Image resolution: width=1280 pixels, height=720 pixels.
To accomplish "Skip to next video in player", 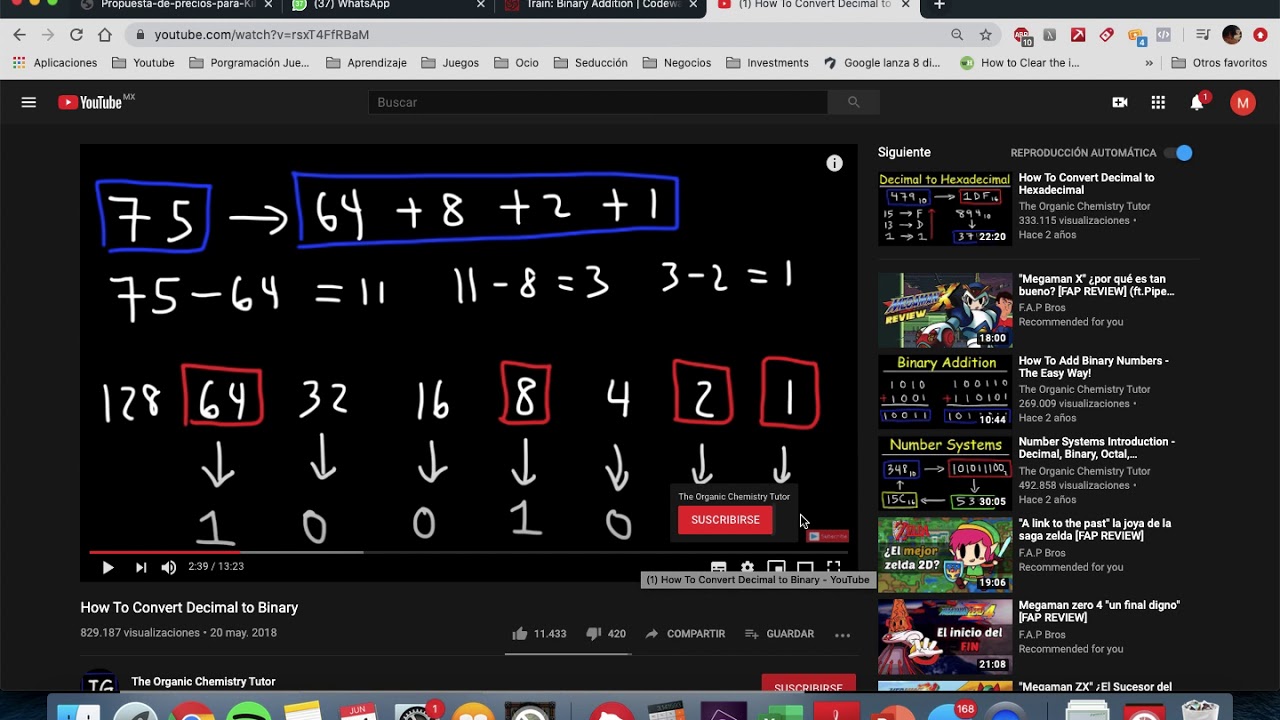I will 141,567.
